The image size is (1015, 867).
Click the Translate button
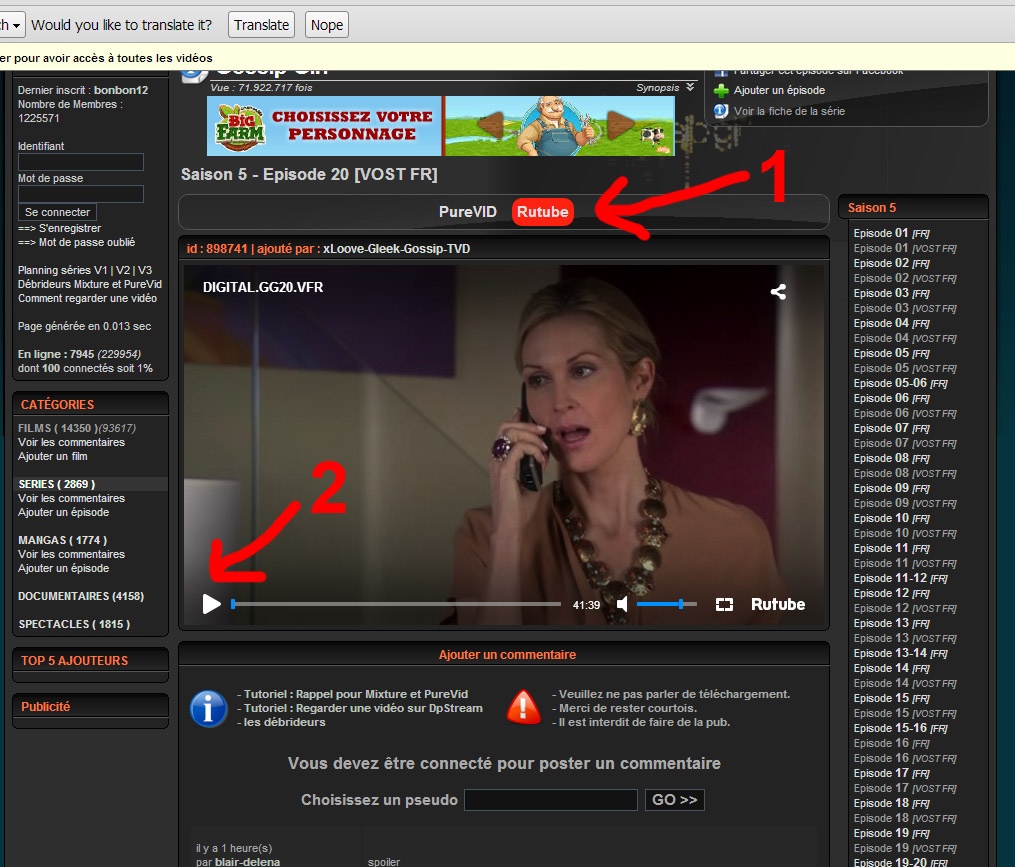261,25
